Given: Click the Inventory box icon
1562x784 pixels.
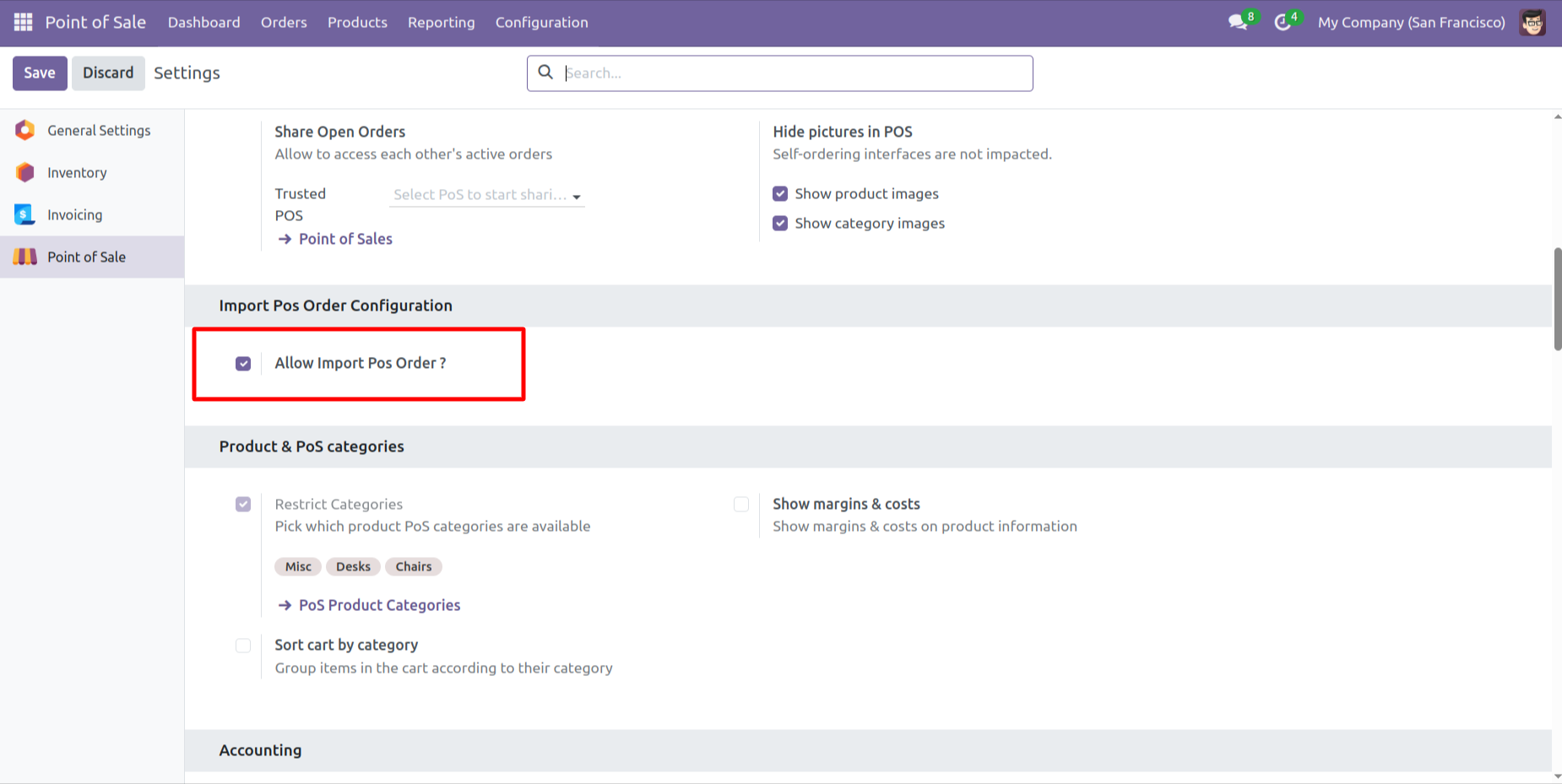Looking at the screenshot, I should (25, 172).
